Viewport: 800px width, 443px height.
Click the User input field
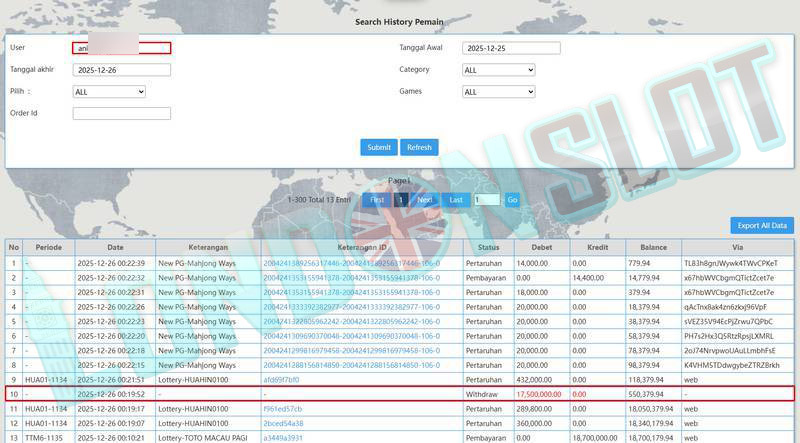tap(121, 48)
